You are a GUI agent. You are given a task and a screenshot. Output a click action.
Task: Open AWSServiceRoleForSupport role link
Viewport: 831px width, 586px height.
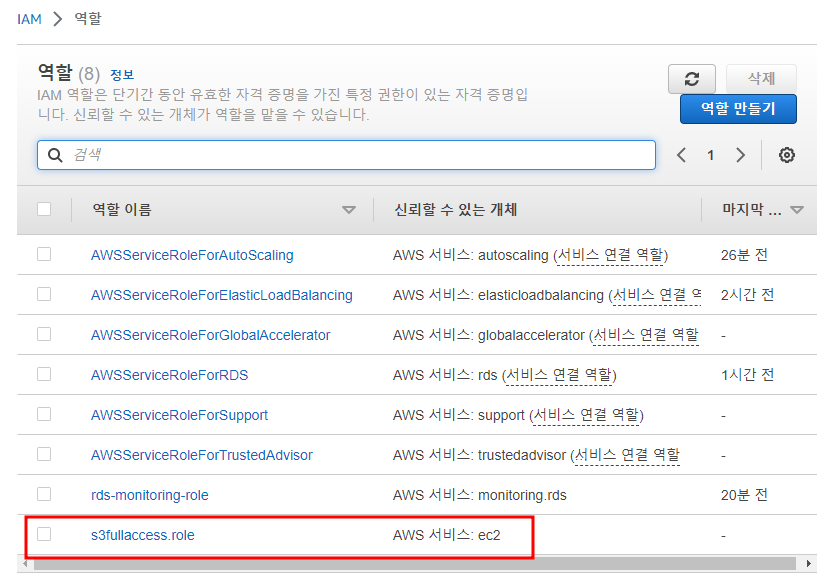pyautogui.click(x=179, y=415)
